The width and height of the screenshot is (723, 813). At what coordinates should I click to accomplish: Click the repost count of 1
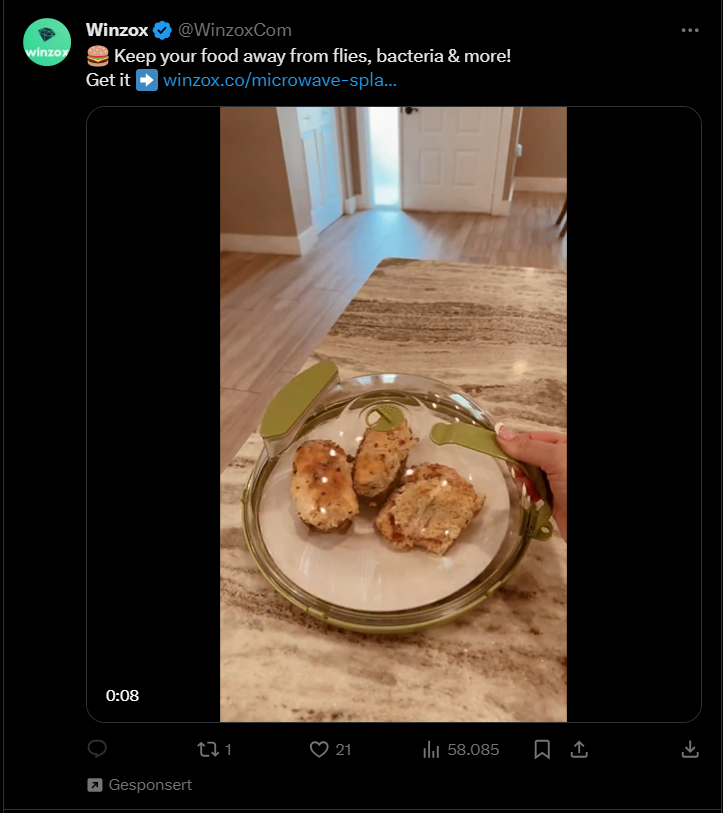(228, 750)
